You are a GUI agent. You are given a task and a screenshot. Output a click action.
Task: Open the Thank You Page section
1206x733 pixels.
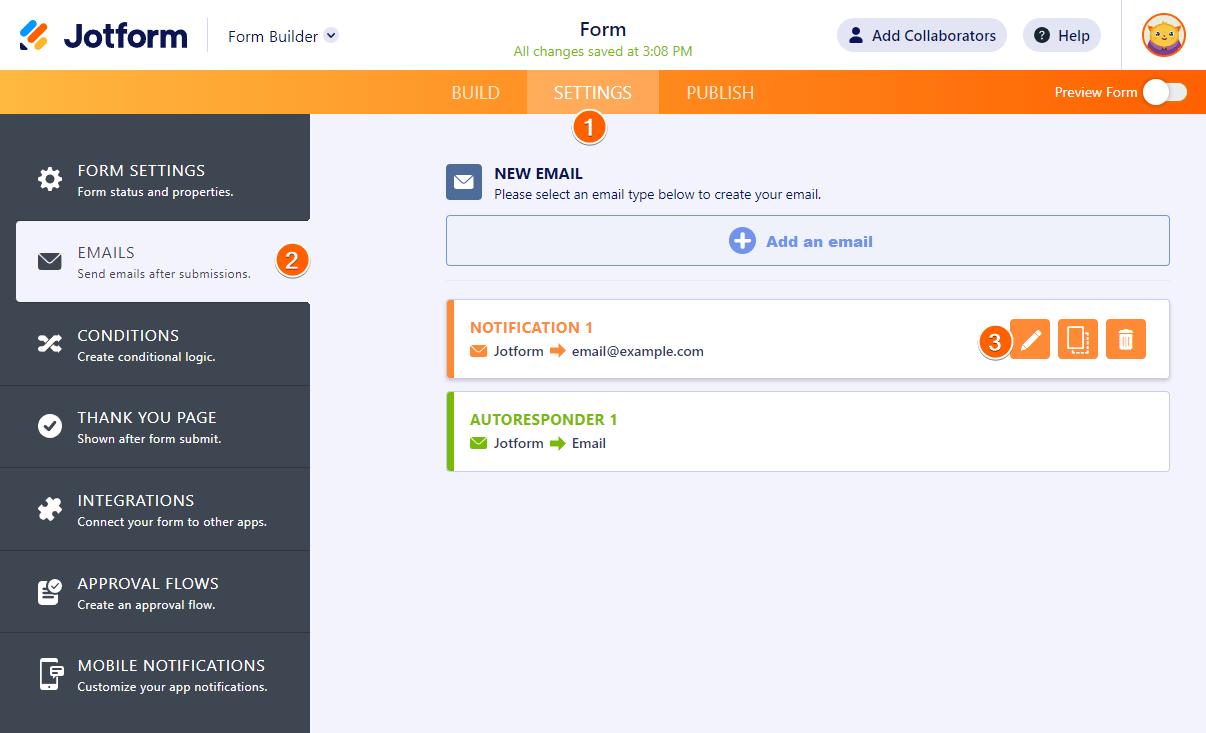(x=155, y=426)
